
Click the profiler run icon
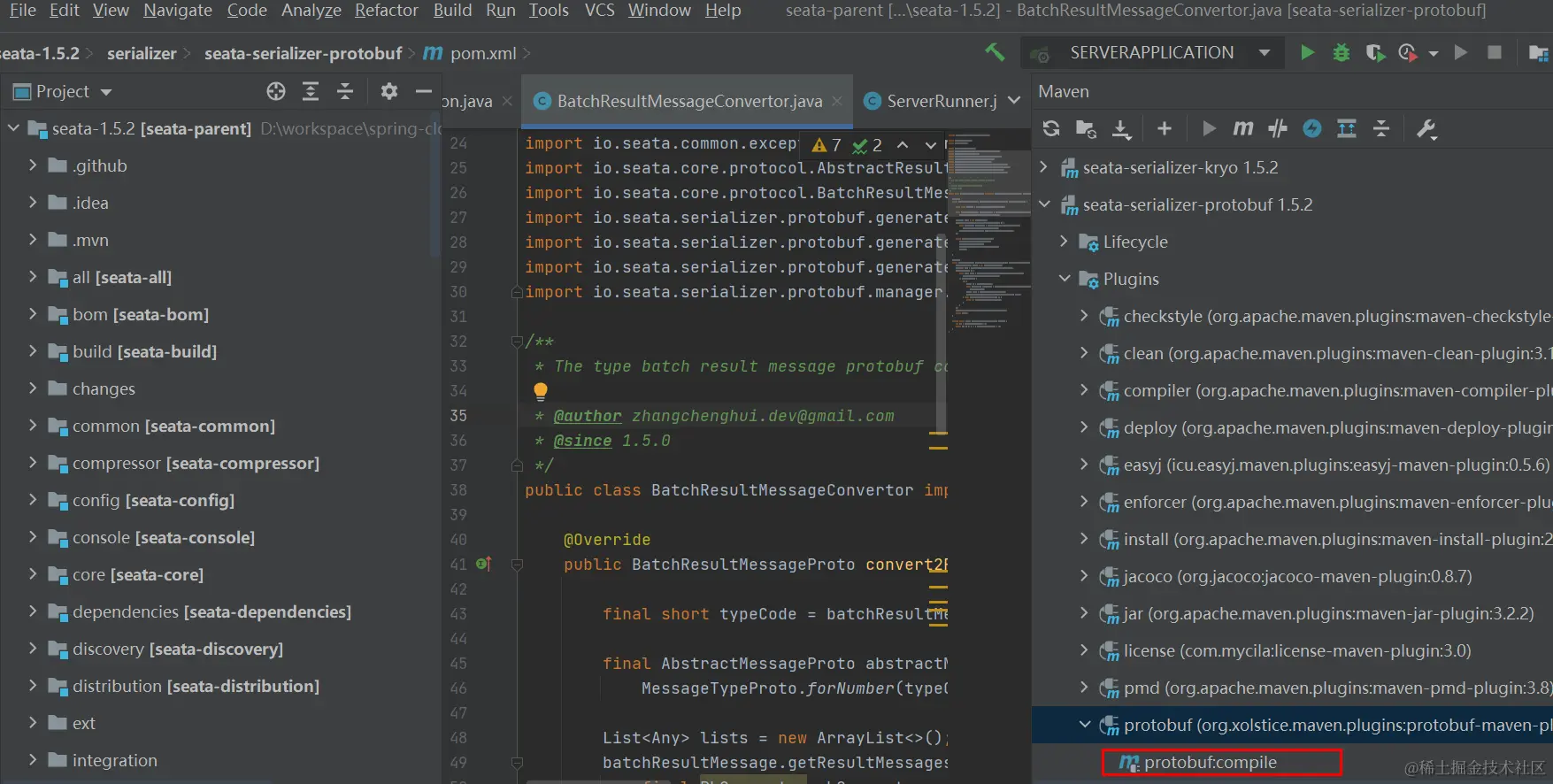coord(1407,53)
